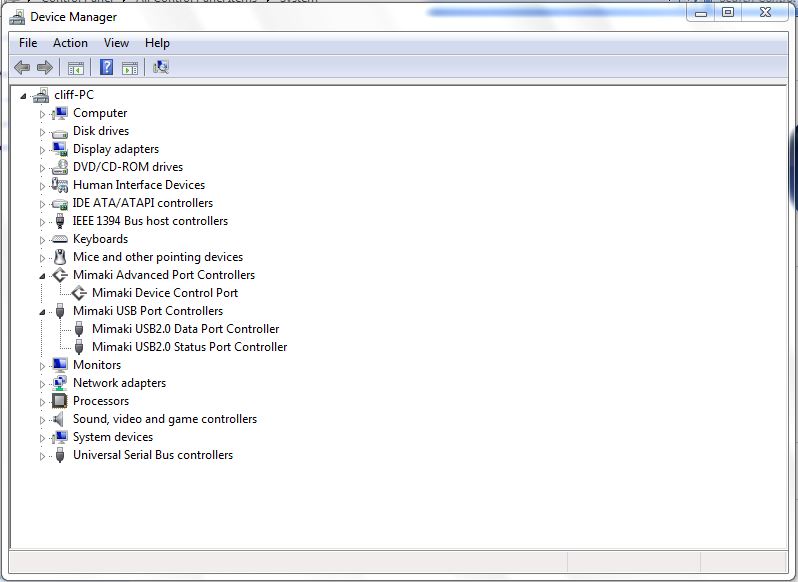Image resolution: width=798 pixels, height=582 pixels.
Task: Expand the Keyboards arrow
Action: [x=42, y=240]
